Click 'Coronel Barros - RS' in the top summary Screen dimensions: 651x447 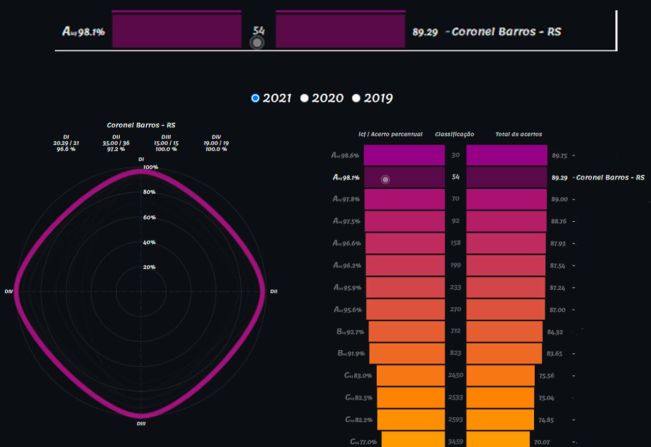(506, 32)
